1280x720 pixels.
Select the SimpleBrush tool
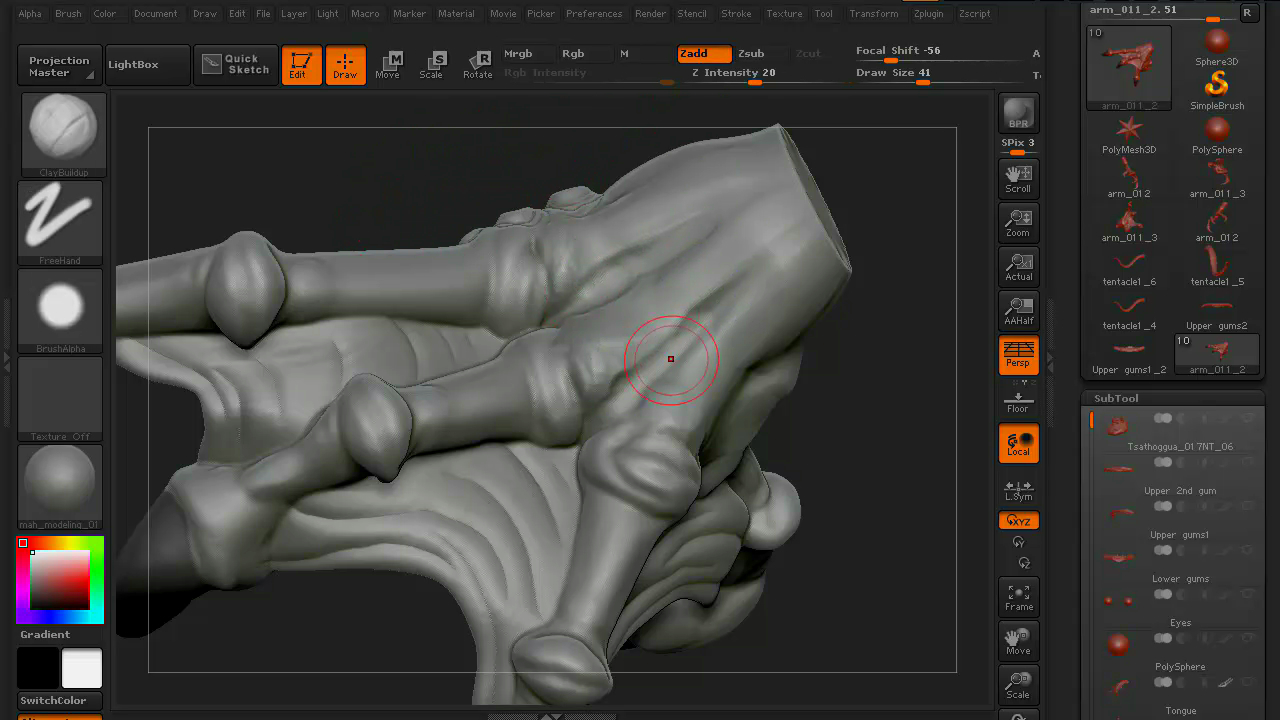1217,90
